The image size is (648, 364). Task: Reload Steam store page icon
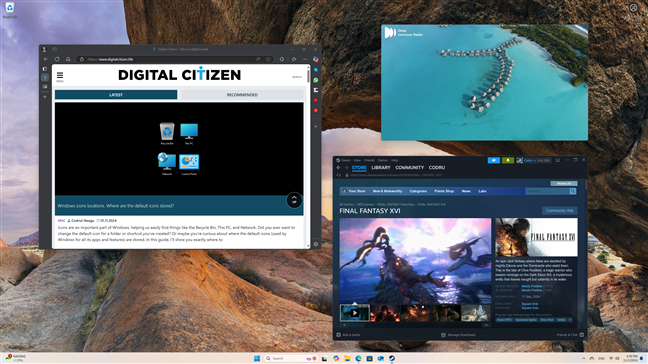point(338,175)
